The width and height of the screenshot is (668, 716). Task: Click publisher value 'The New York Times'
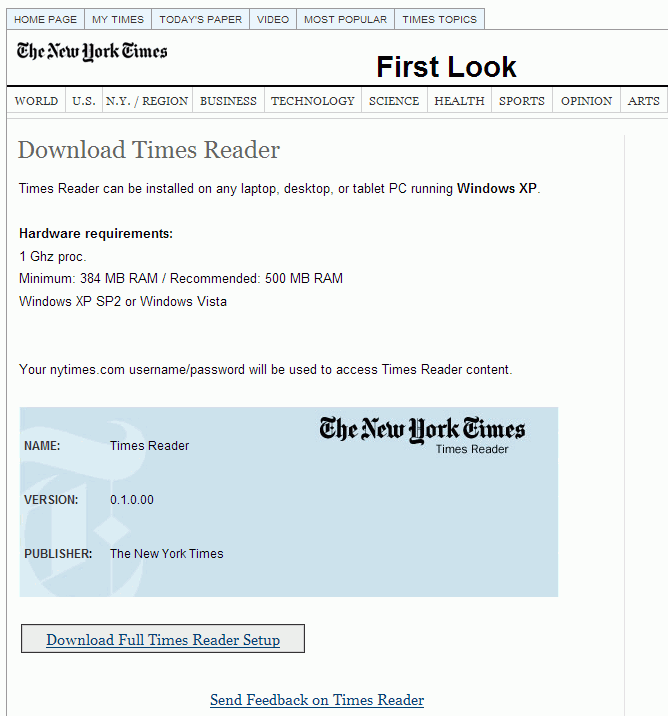coord(167,553)
